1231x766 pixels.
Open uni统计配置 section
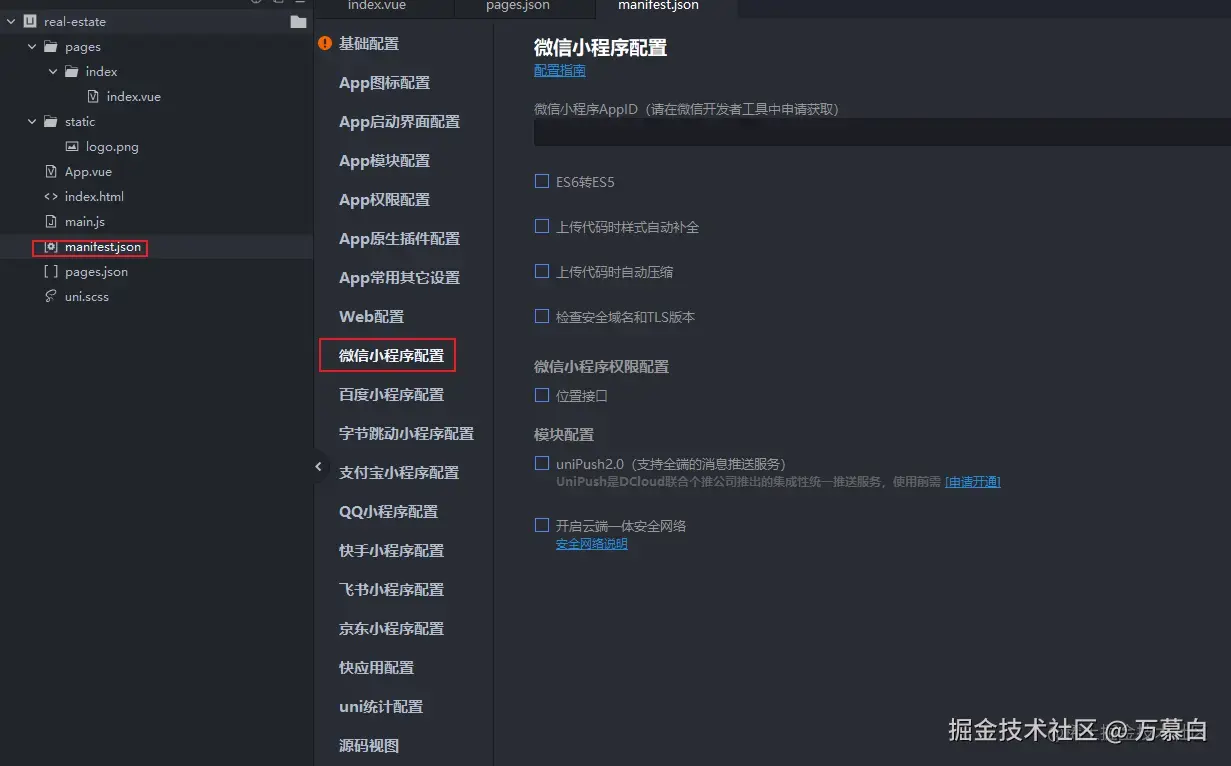pyautogui.click(x=380, y=707)
